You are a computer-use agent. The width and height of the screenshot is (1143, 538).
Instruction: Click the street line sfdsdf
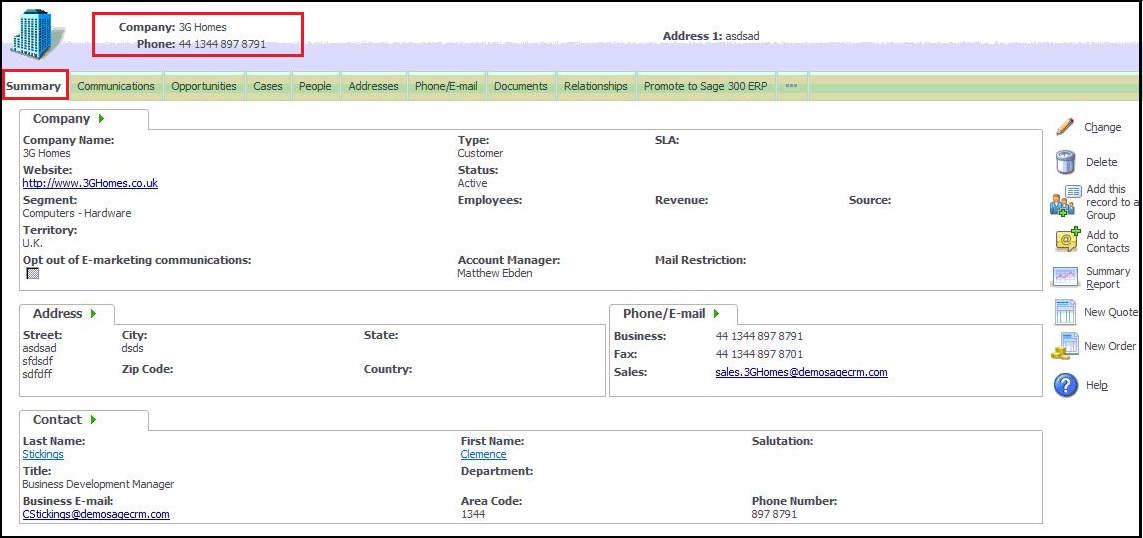click(38, 361)
